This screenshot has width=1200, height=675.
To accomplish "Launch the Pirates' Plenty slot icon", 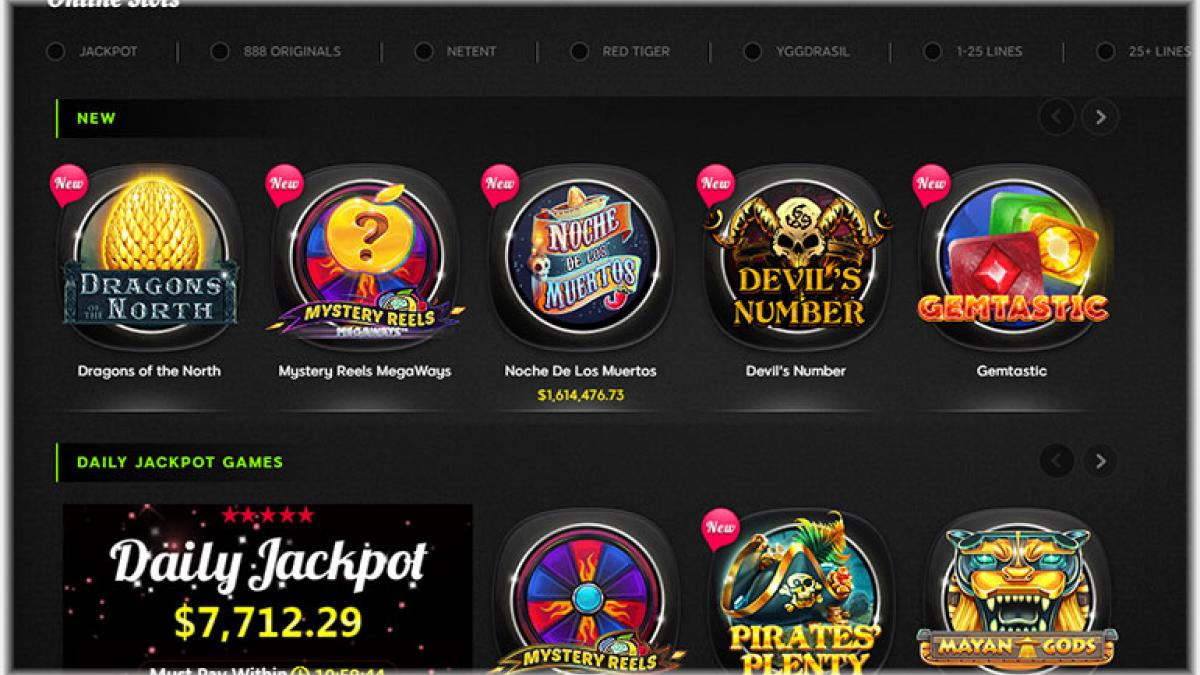I will coord(797,590).
